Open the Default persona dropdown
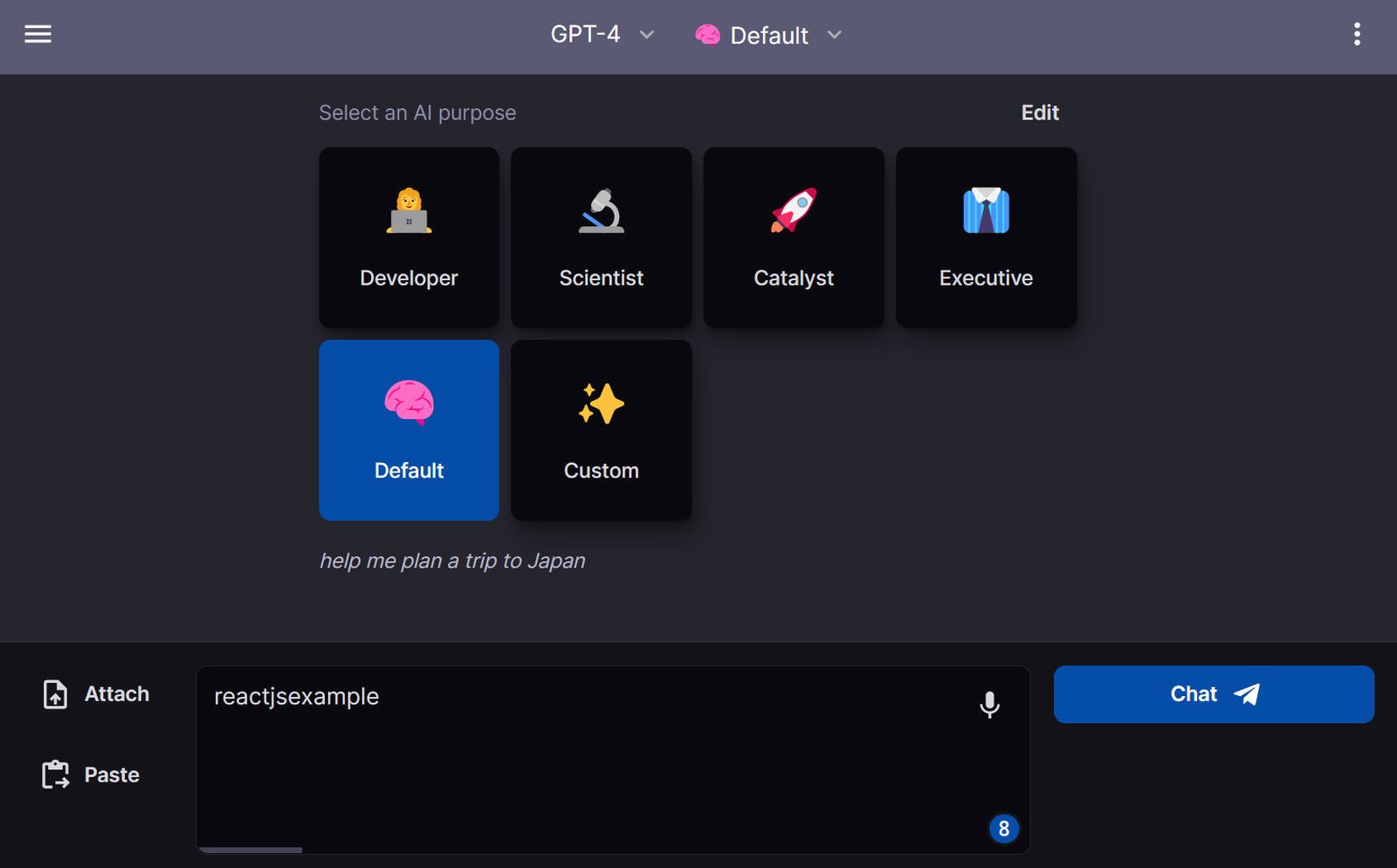Screen dimensions: 1397x868 coord(770,36)
